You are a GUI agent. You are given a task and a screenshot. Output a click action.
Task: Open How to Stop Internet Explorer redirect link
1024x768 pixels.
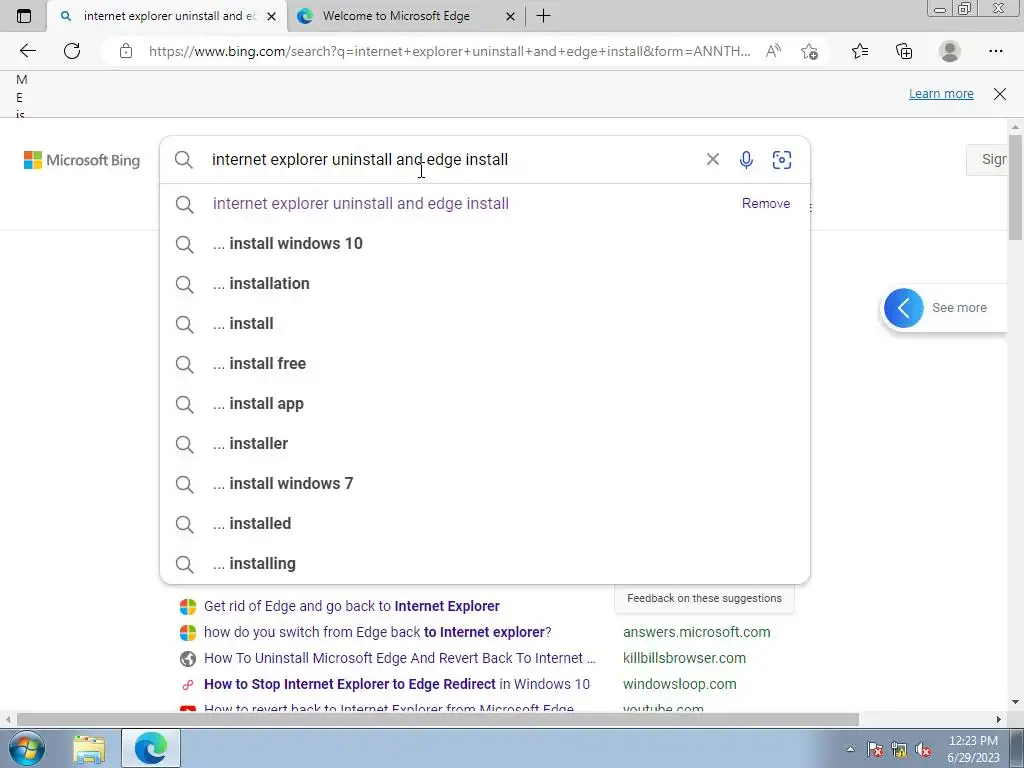[x=396, y=684]
